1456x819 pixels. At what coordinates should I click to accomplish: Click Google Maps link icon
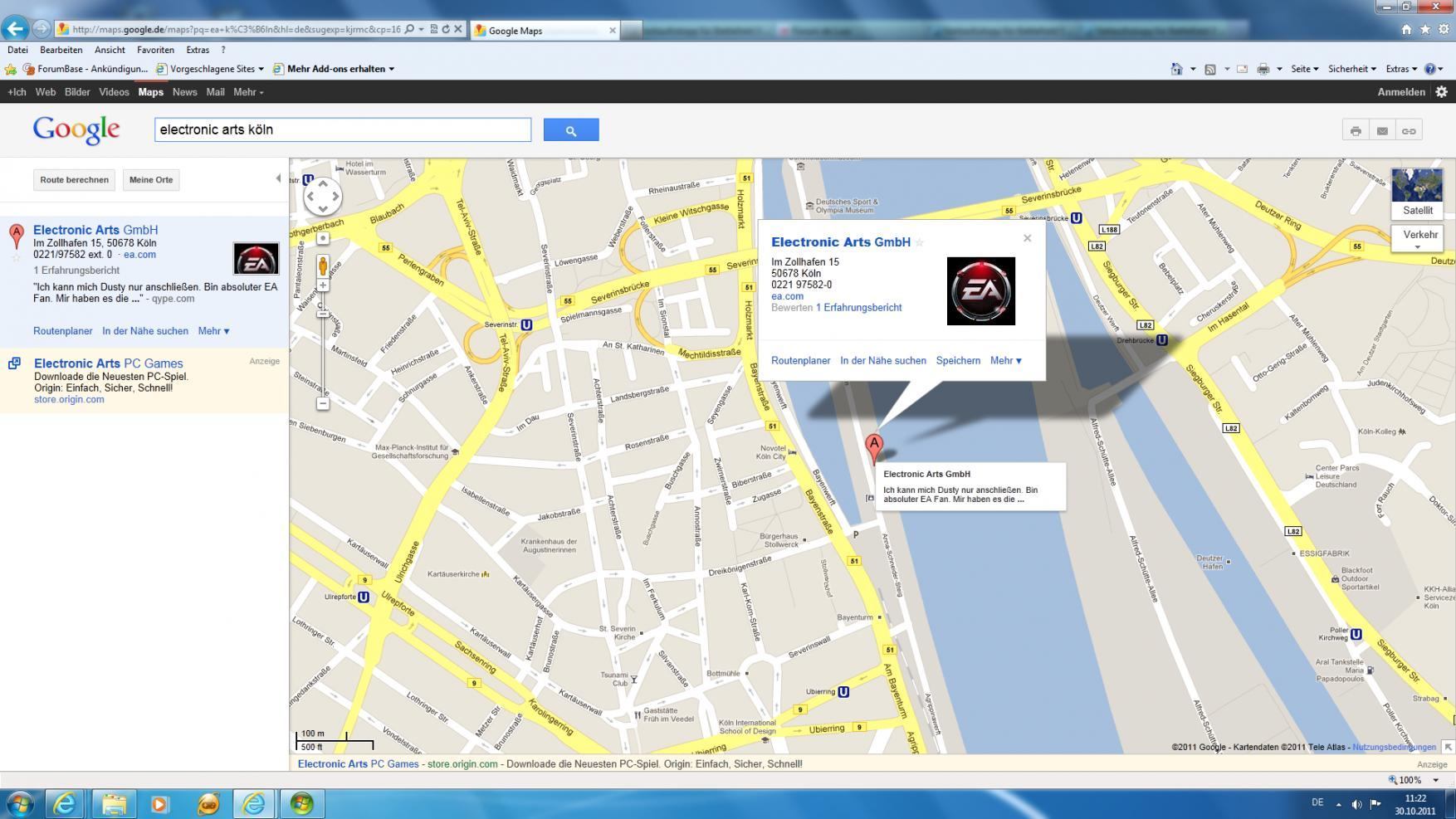tap(1409, 130)
